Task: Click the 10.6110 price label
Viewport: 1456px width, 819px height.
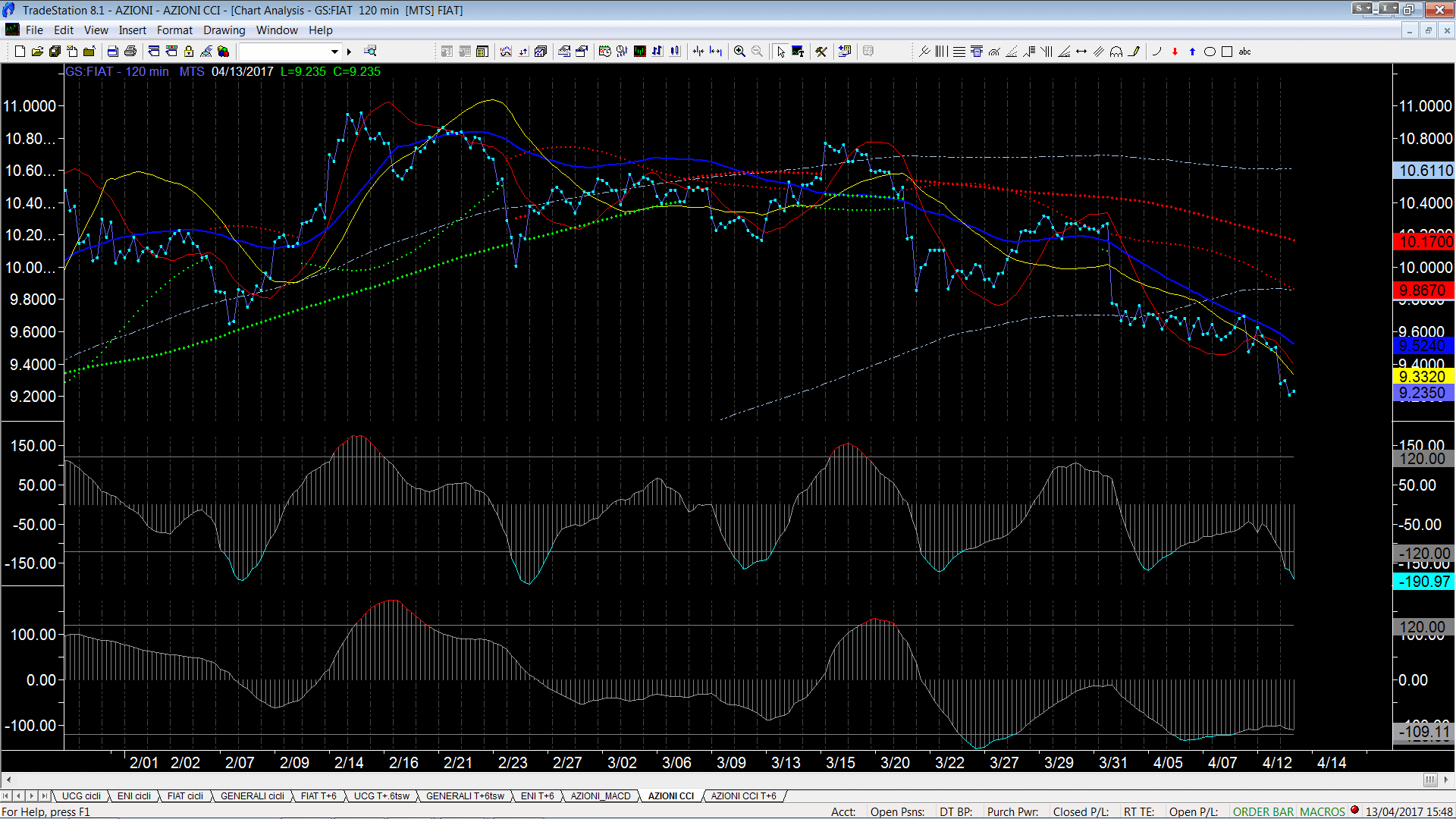Action: tap(1424, 171)
